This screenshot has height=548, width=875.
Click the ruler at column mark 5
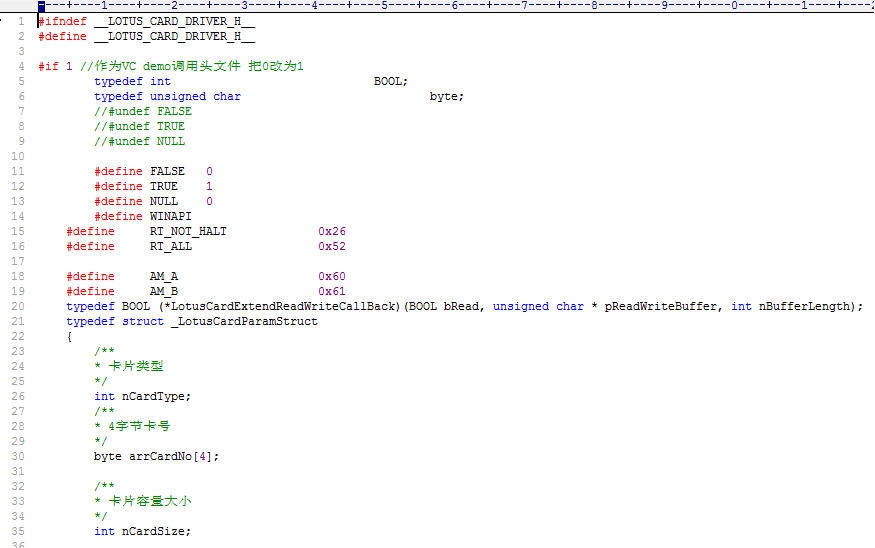point(384,6)
